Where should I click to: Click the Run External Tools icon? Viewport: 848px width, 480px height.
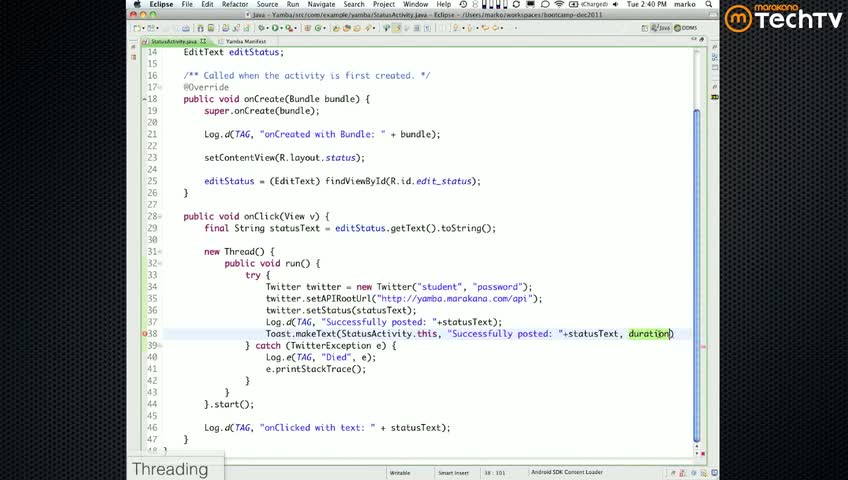pos(289,28)
